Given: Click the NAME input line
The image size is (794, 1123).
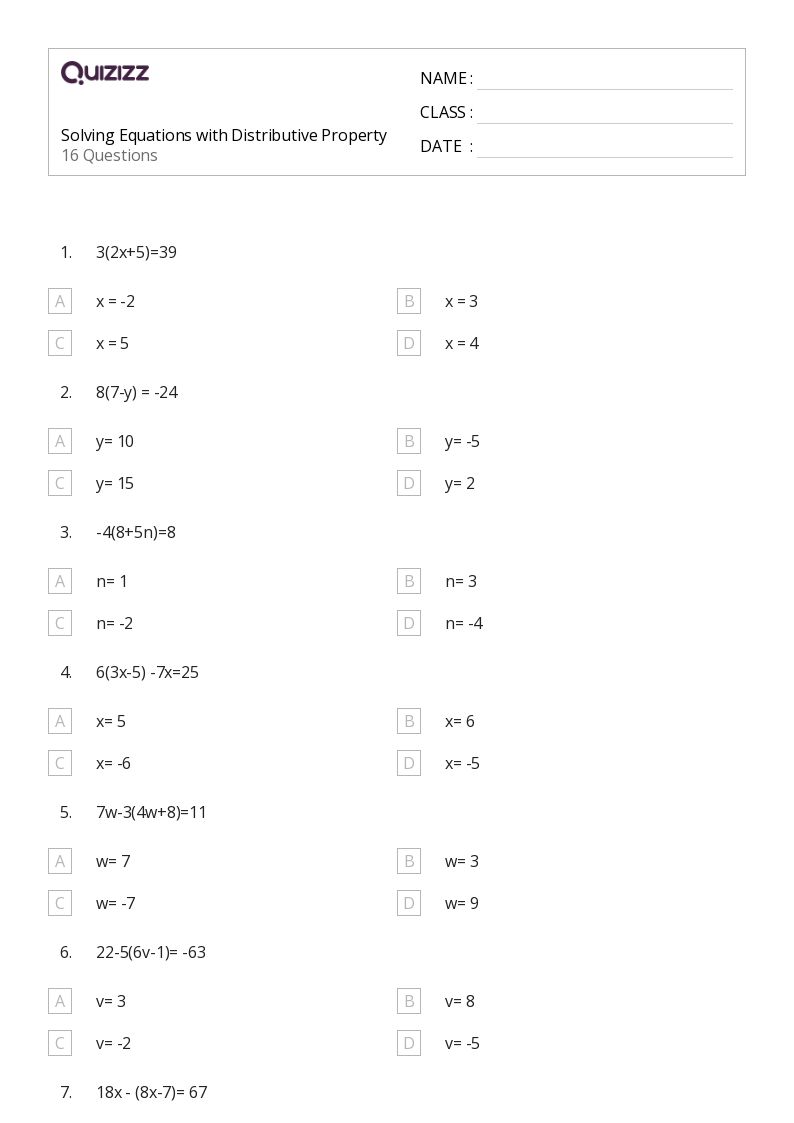Looking at the screenshot, I should (605, 80).
